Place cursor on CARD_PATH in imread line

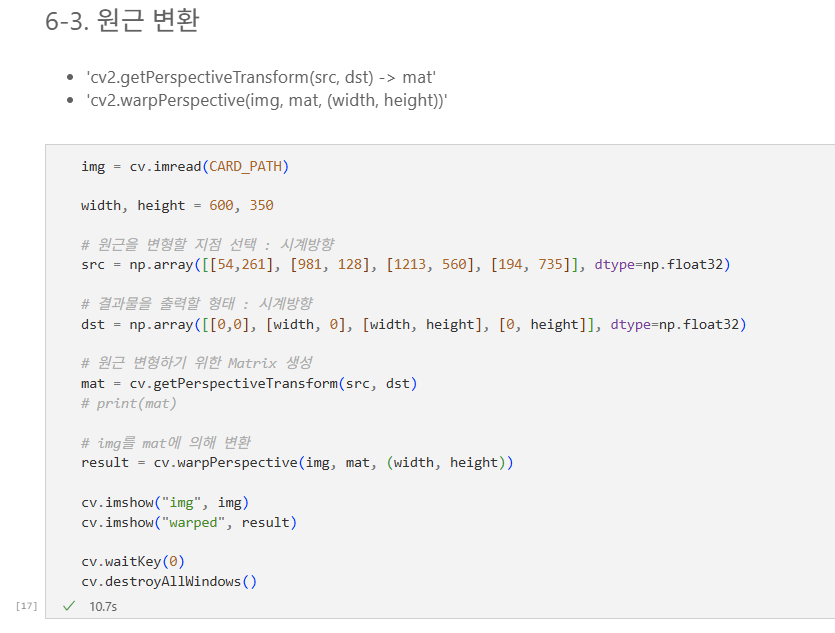[245, 167]
